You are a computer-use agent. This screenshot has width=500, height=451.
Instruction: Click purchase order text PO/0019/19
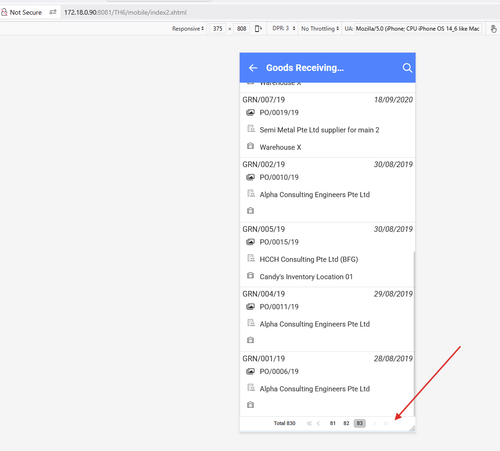pos(279,113)
